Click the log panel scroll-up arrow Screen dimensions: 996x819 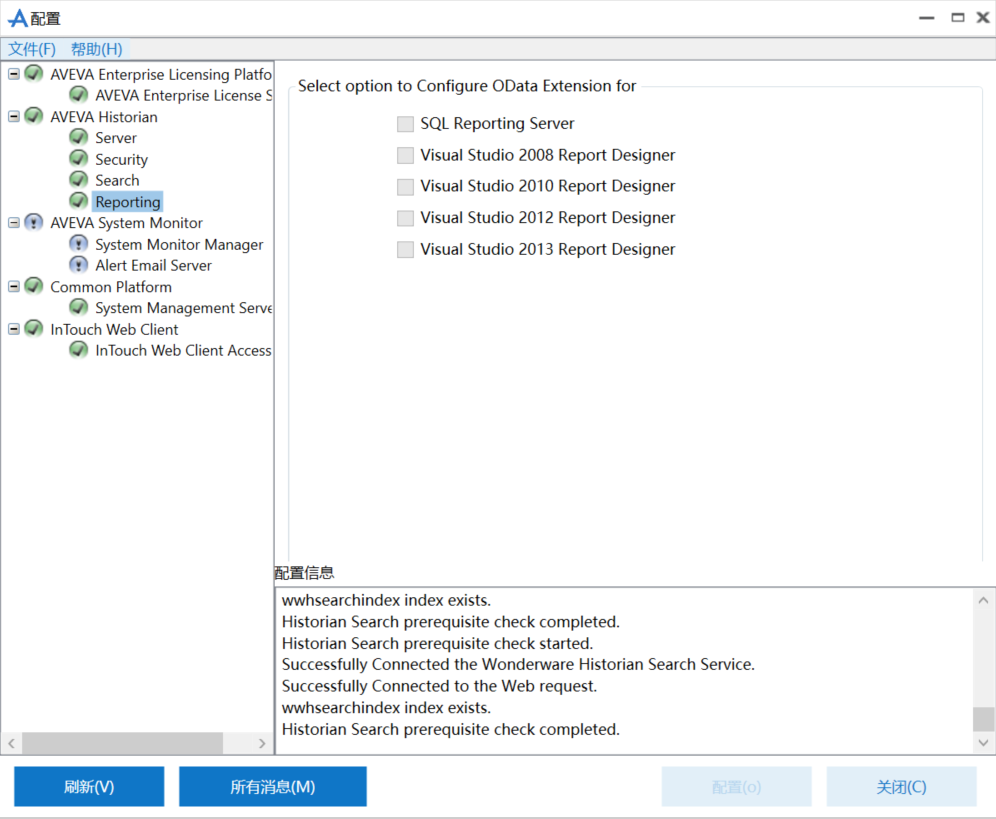point(984,600)
